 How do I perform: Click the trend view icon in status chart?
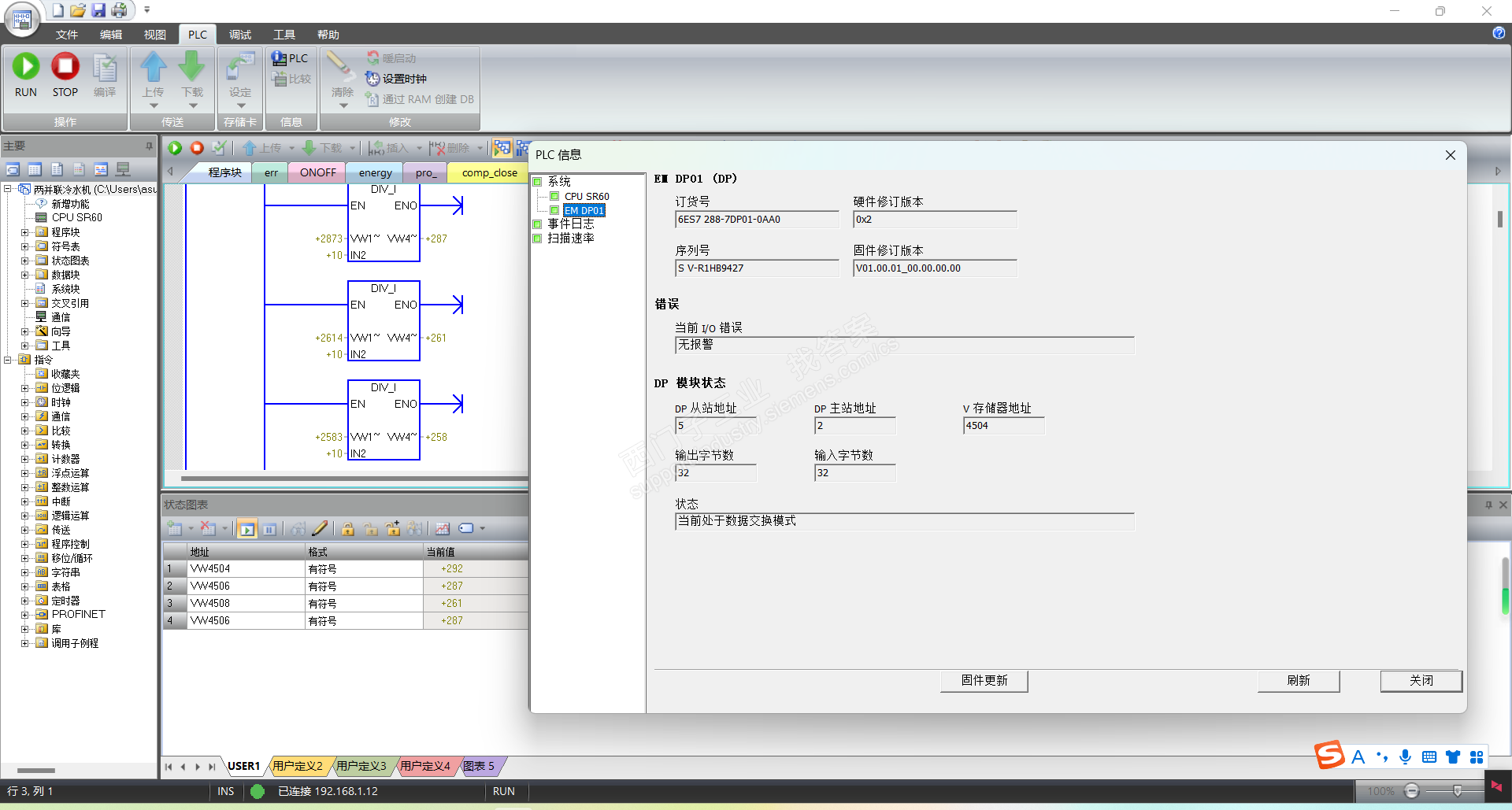click(x=443, y=528)
